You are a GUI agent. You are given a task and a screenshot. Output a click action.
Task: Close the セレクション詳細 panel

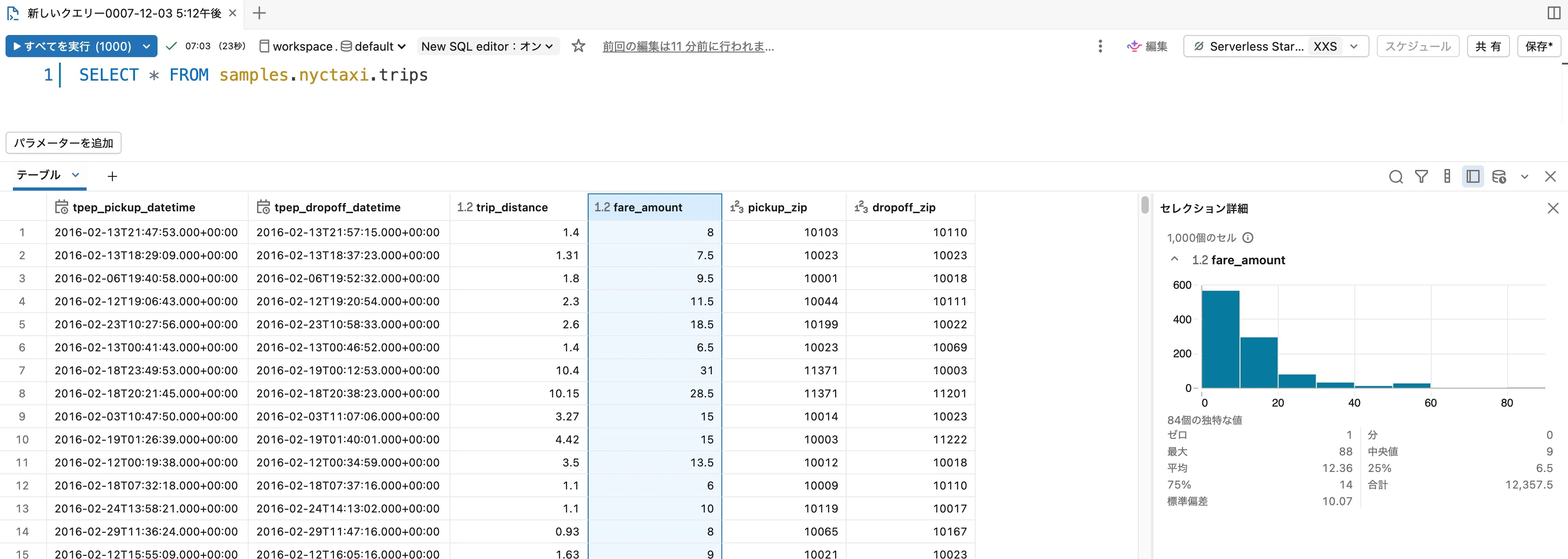click(x=1553, y=209)
